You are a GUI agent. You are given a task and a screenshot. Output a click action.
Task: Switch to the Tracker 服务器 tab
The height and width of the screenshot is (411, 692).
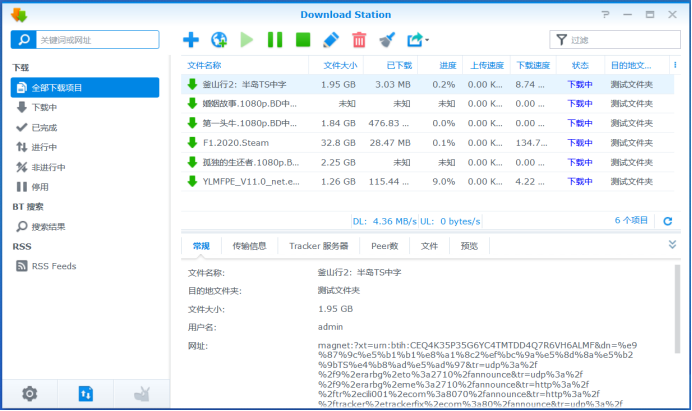319,246
